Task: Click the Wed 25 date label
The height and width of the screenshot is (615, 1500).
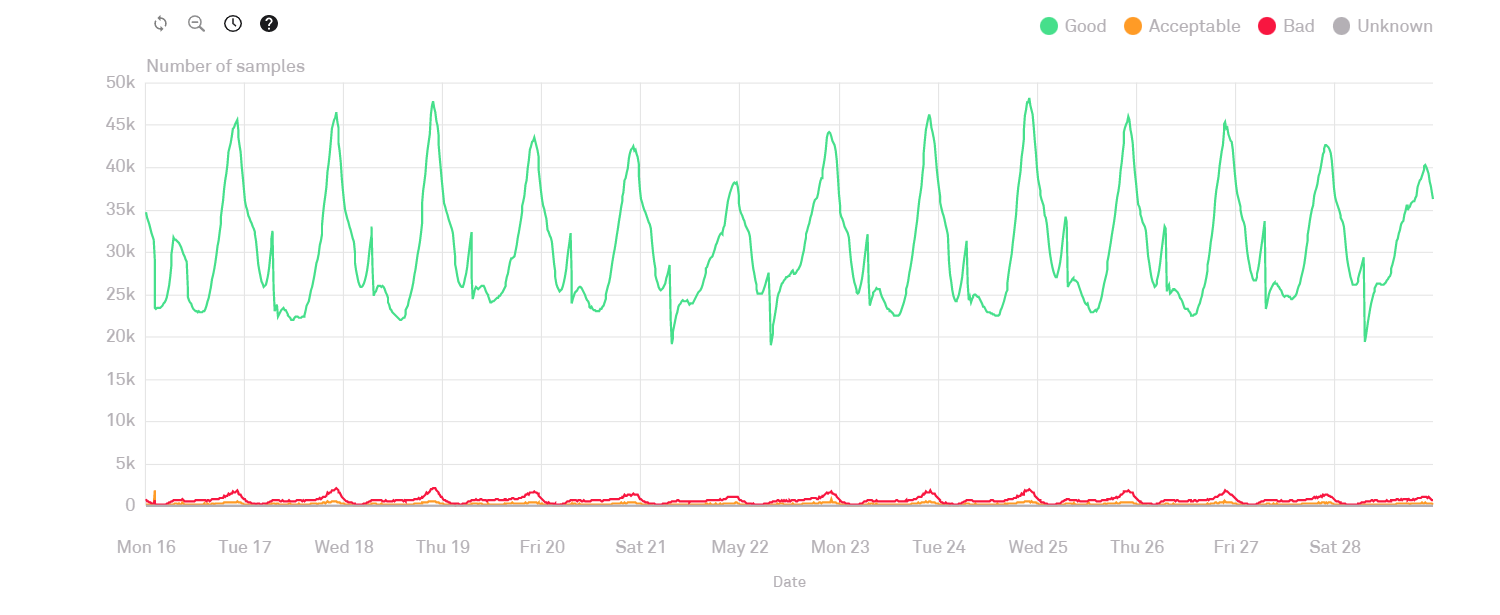Action: (x=1038, y=547)
